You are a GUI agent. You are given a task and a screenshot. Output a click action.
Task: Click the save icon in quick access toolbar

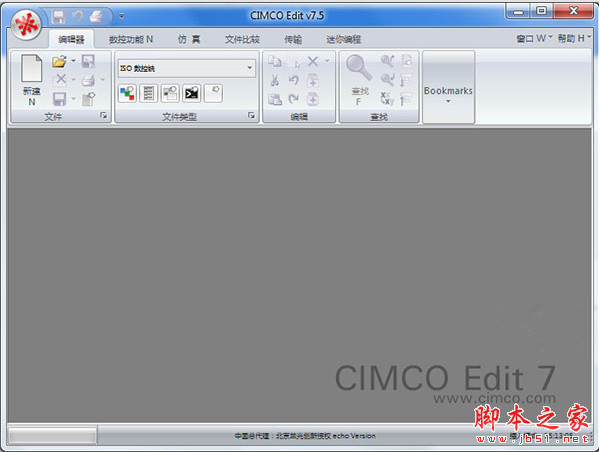click(59, 16)
